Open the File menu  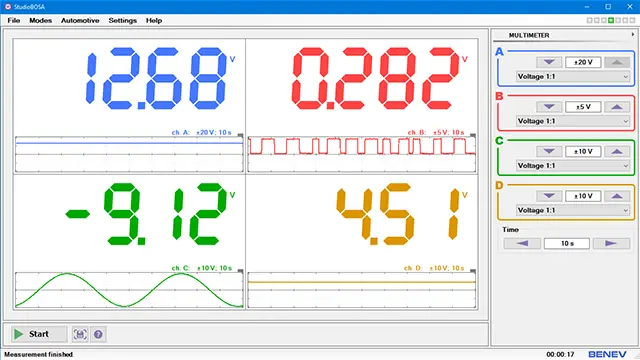coord(13,20)
